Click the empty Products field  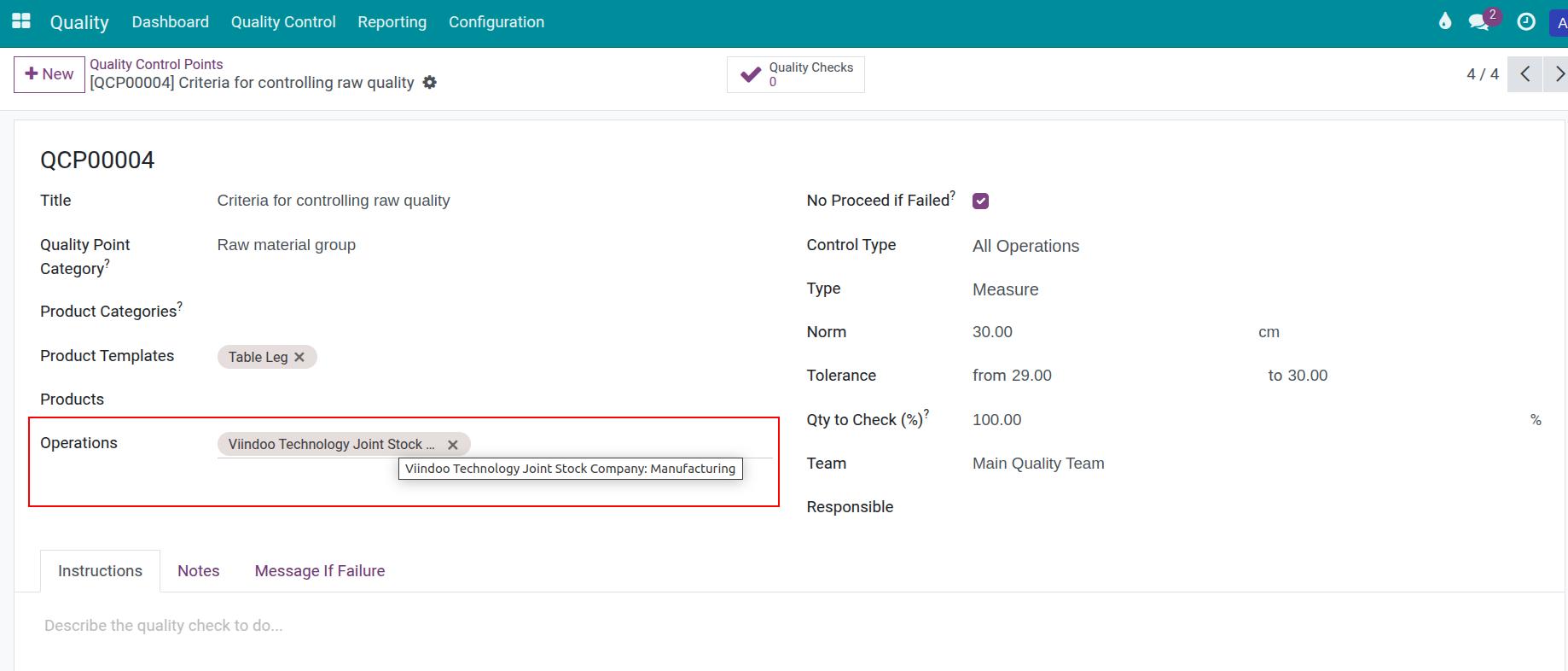pyautogui.click(x=495, y=400)
